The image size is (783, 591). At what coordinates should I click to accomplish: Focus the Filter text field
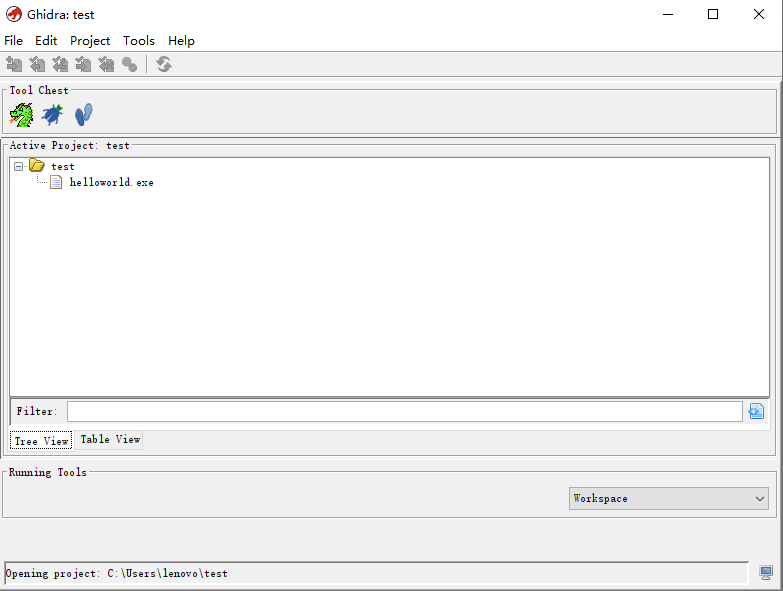point(404,411)
